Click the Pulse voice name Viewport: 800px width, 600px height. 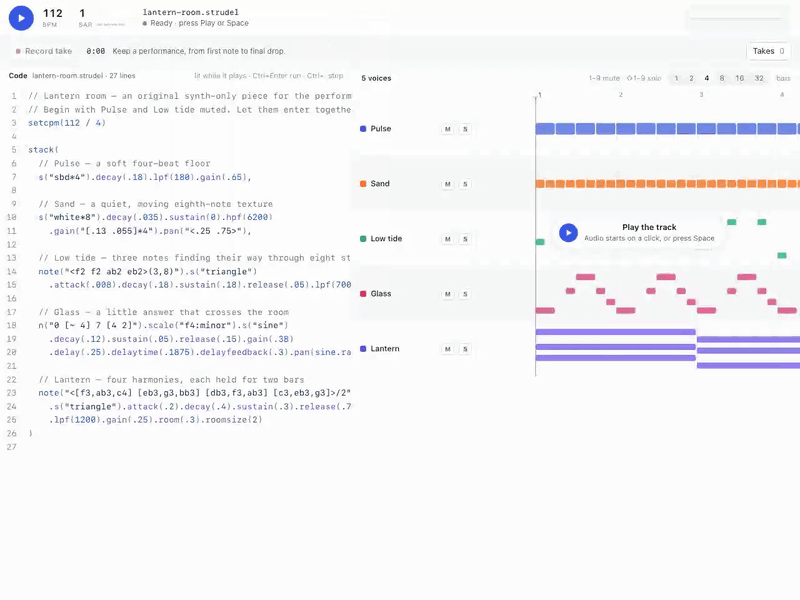(x=381, y=129)
